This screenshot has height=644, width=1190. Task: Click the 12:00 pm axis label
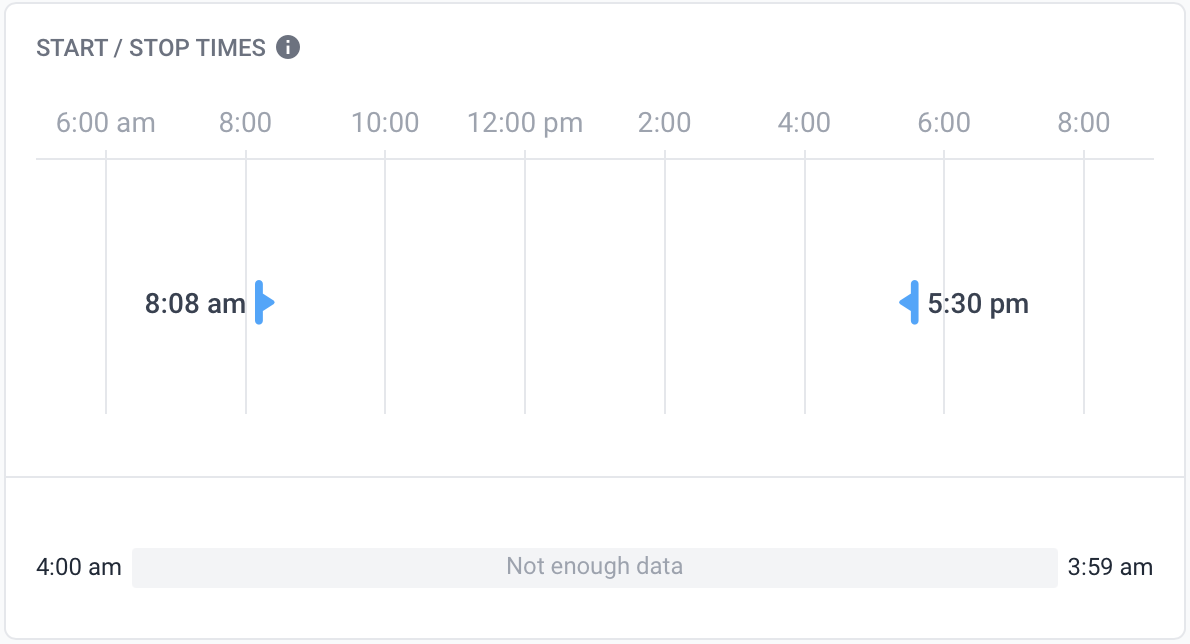pyautogui.click(x=524, y=122)
